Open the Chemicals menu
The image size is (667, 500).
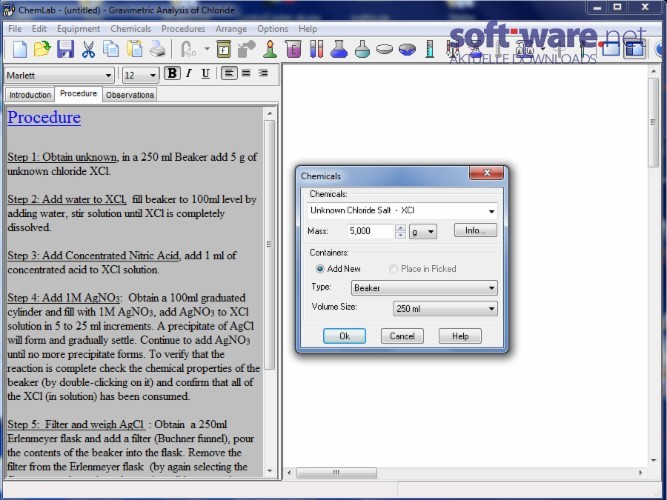(x=131, y=29)
